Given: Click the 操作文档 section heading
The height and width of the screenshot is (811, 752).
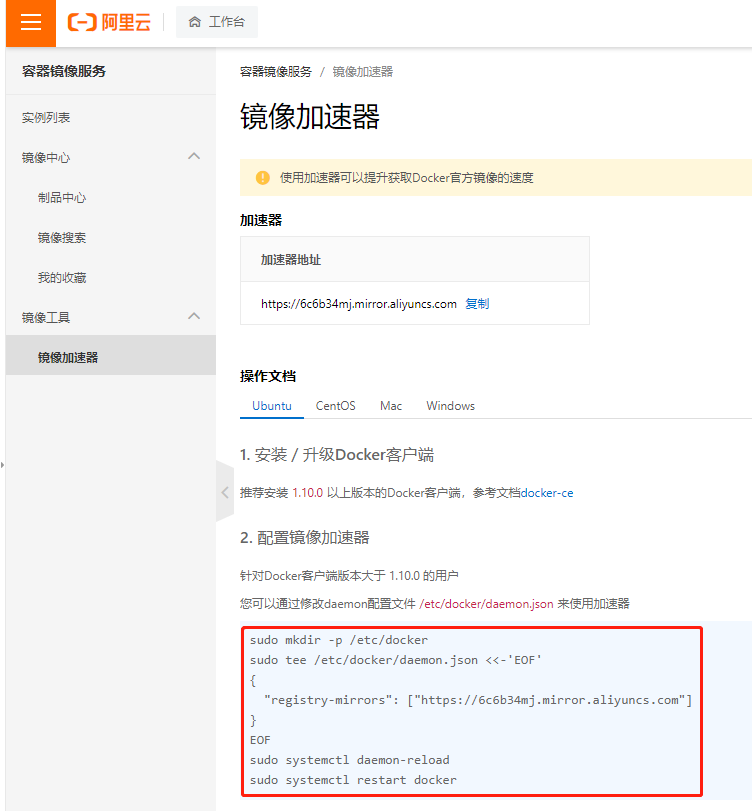Looking at the screenshot, I should coord(268,376).
